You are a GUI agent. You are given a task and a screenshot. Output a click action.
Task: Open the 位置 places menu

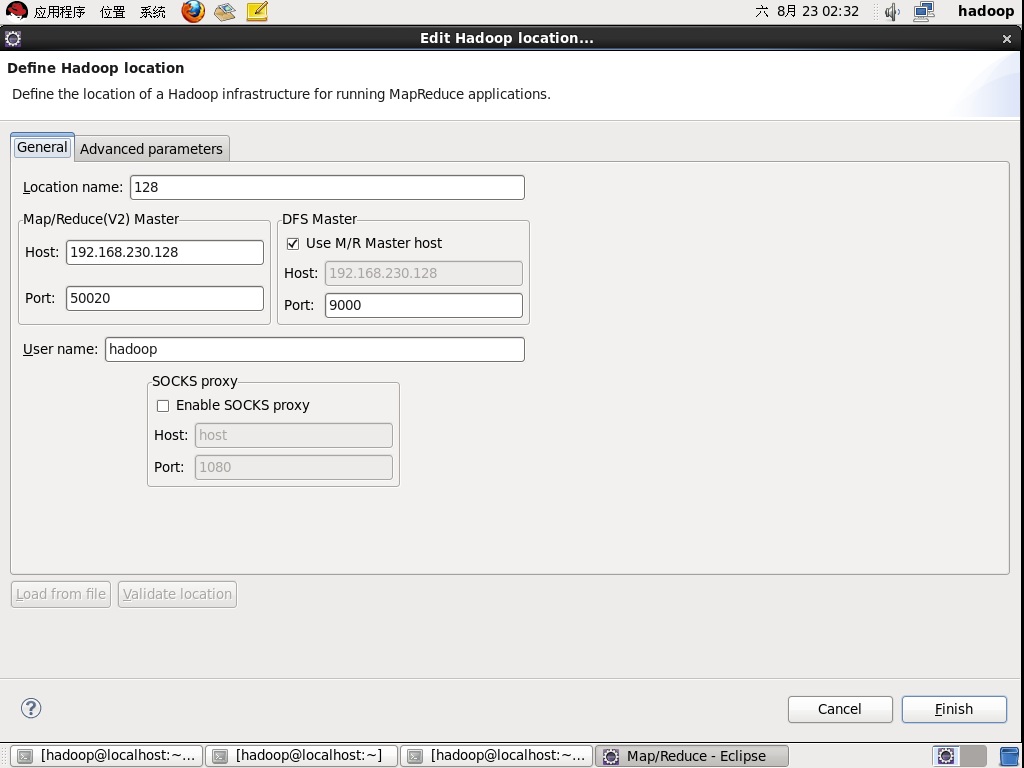pyautogui.click(x=112, y=12)
